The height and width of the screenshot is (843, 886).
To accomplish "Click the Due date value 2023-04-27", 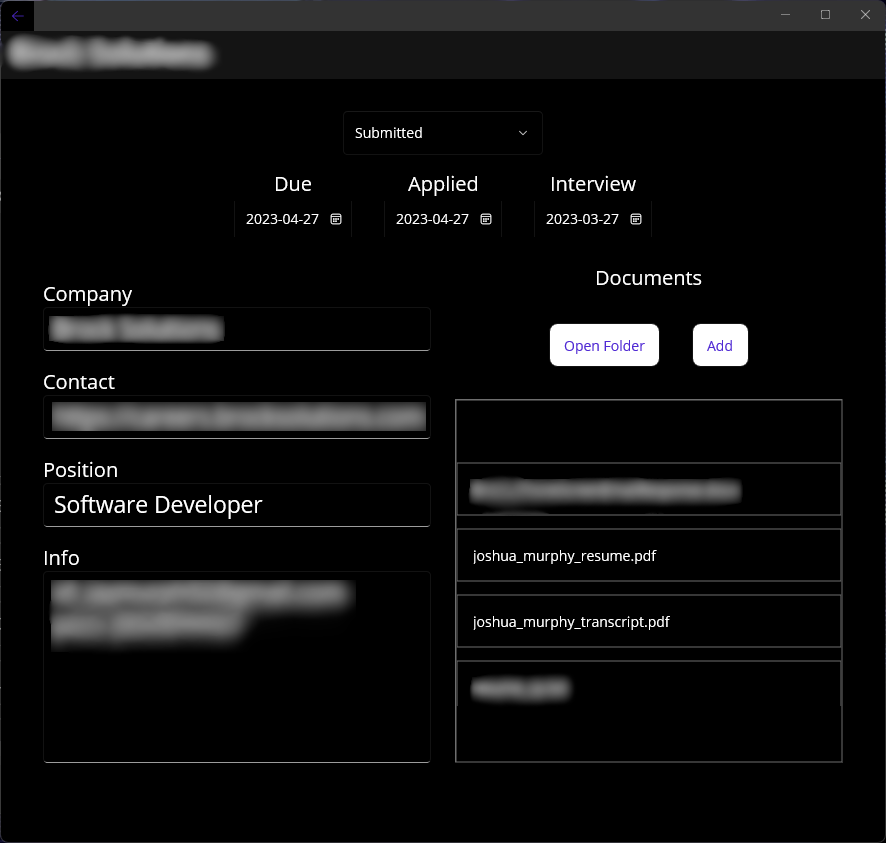I will (282, 218).
